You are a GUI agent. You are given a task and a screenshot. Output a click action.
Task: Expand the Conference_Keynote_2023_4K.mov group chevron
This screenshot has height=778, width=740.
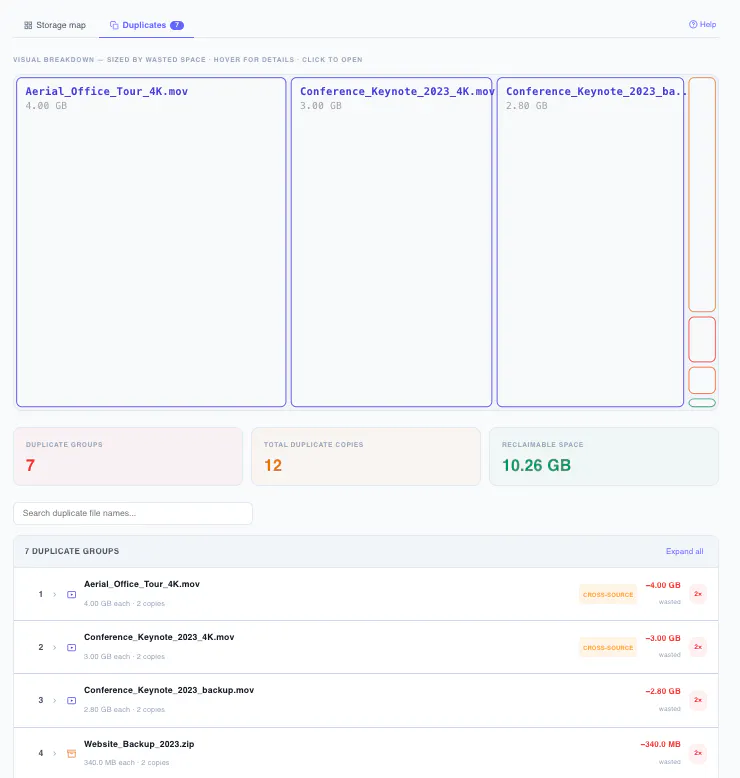pos(55,648)
